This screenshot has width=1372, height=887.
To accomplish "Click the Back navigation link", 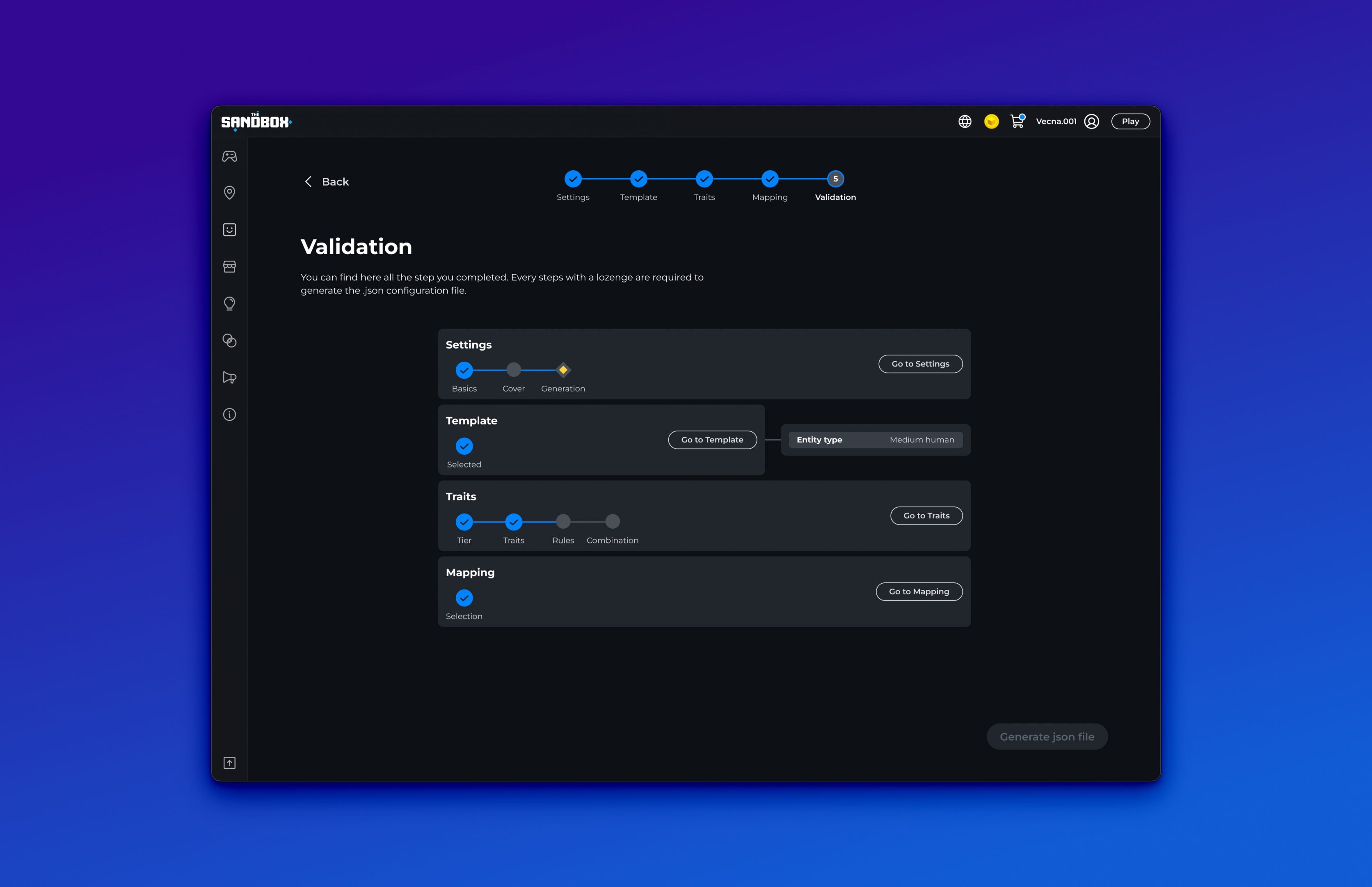I will tap(327, 181).
